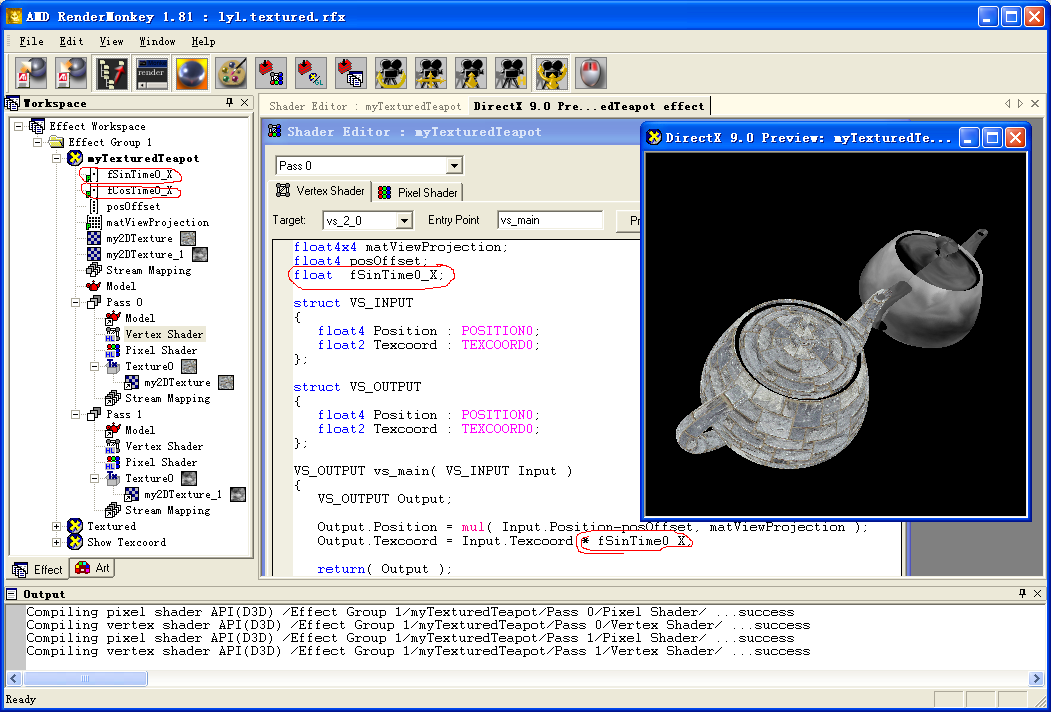Open the artist palette editor icon
The image size is (1051, 712).
point(231,73)
